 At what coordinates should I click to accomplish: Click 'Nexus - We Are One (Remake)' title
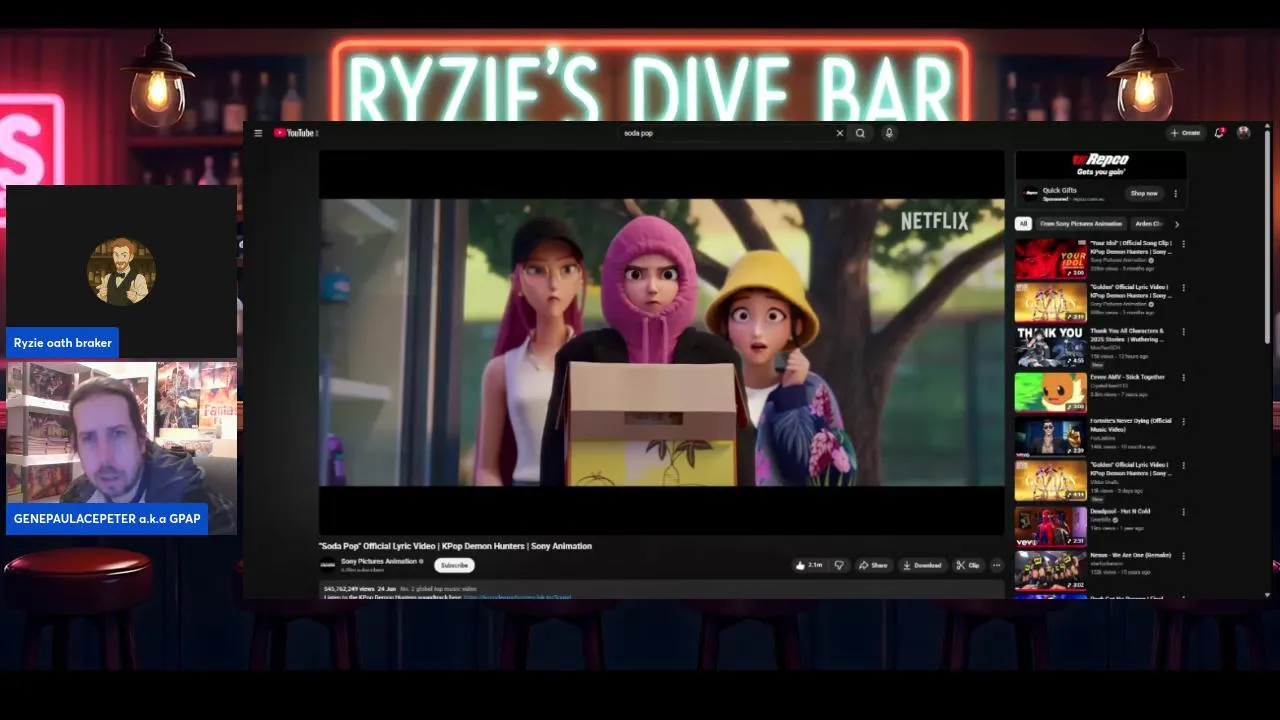(1130, 555)
